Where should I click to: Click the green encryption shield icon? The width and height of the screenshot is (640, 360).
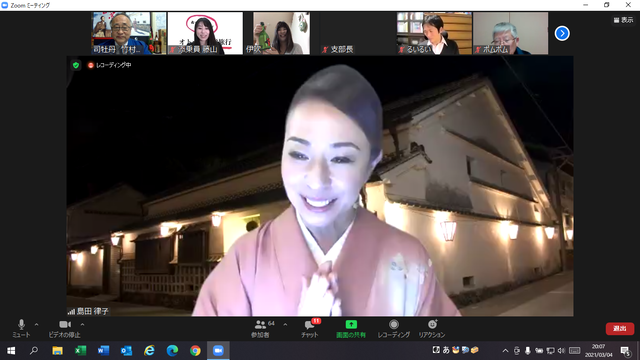(76, 65)
